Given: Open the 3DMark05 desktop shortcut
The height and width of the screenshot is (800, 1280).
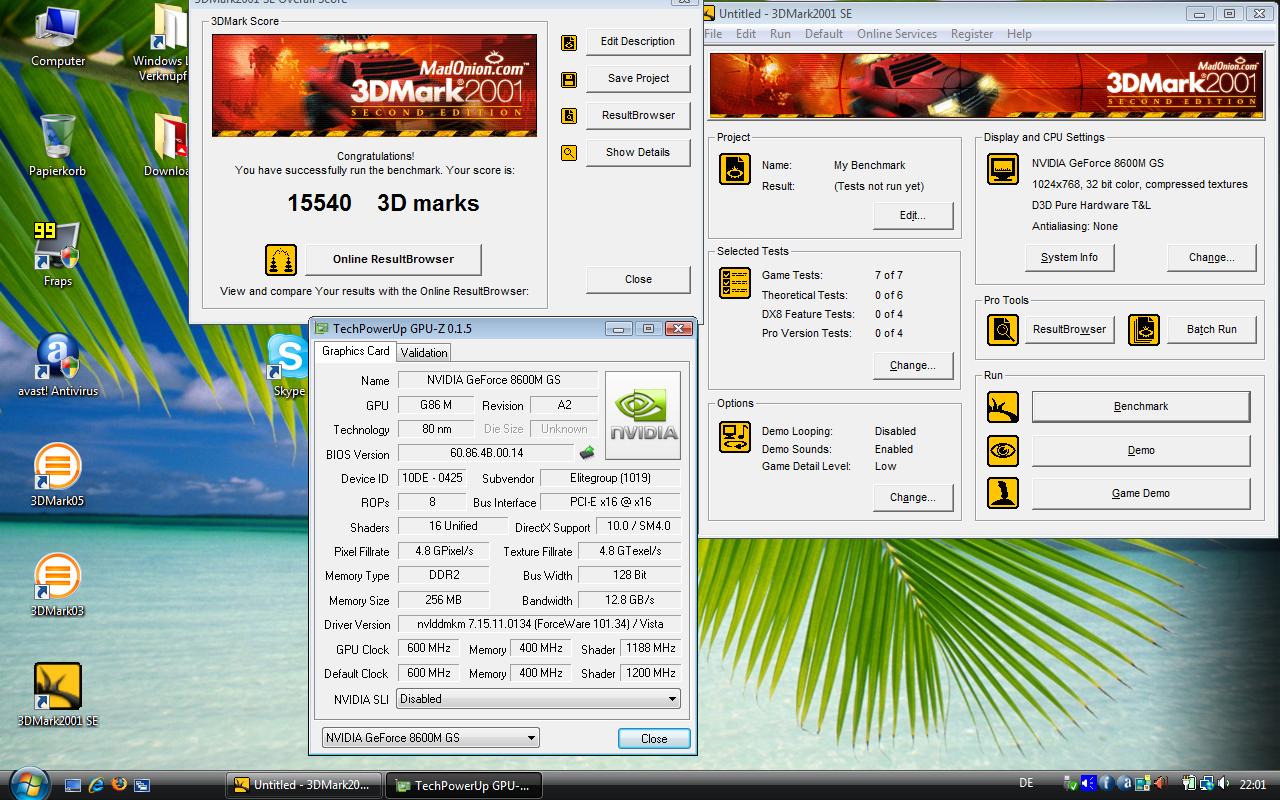Looking at the screenshot, I should (x=57, y=475).
